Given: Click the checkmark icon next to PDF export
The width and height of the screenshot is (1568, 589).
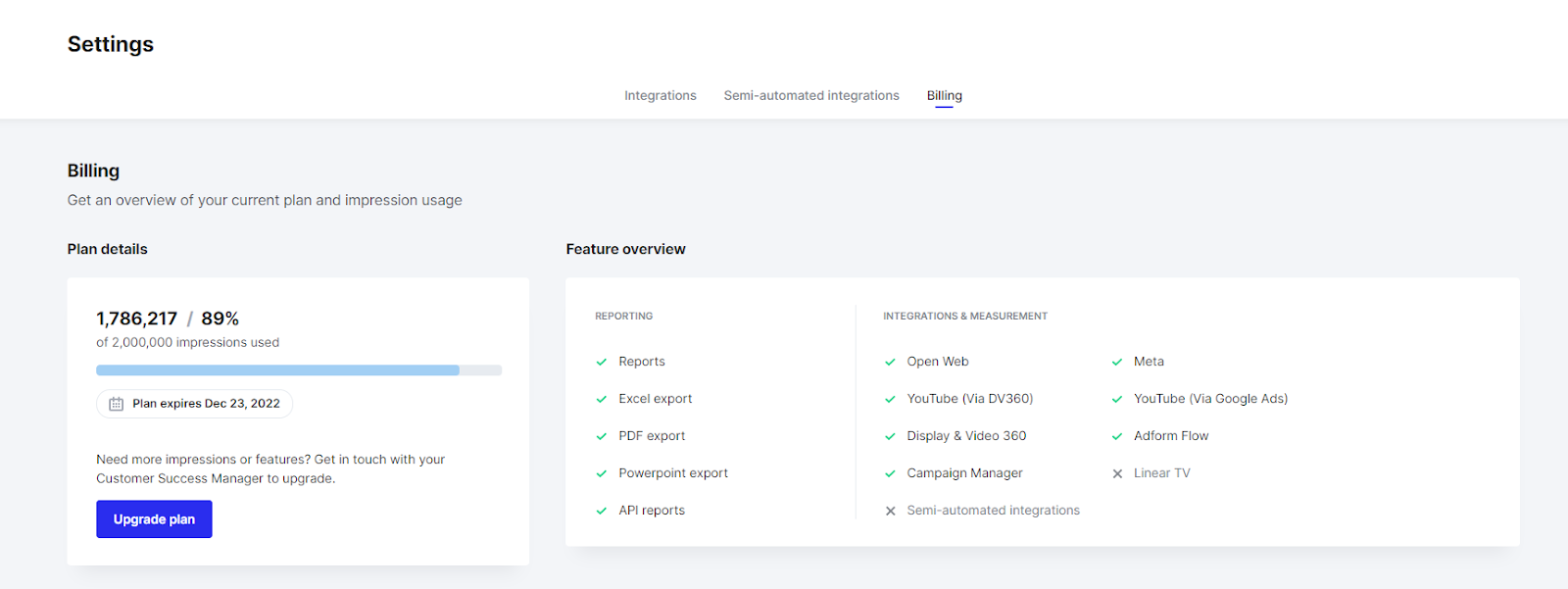Looking at the screenshot, I should [602, 436].
